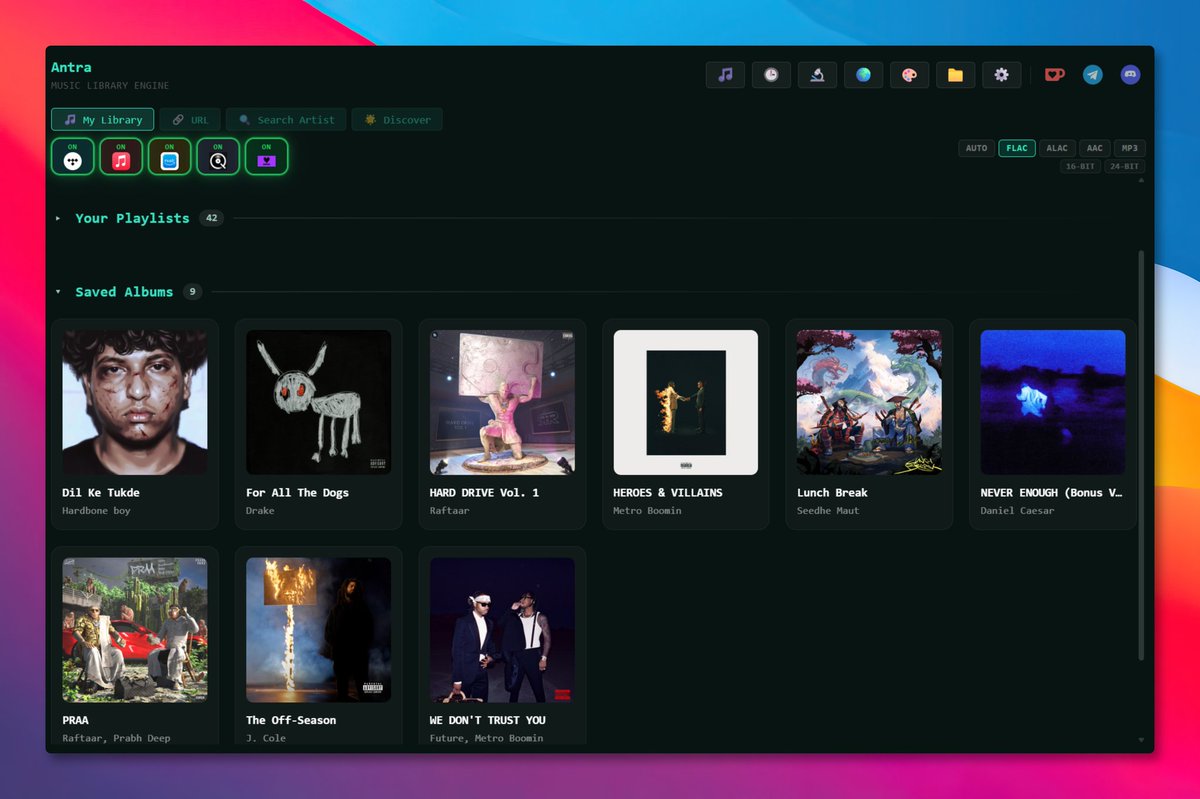This screenshot has height=799, width=1200.
Task: Select AAC format option
Action: [x=1094, y=148]
